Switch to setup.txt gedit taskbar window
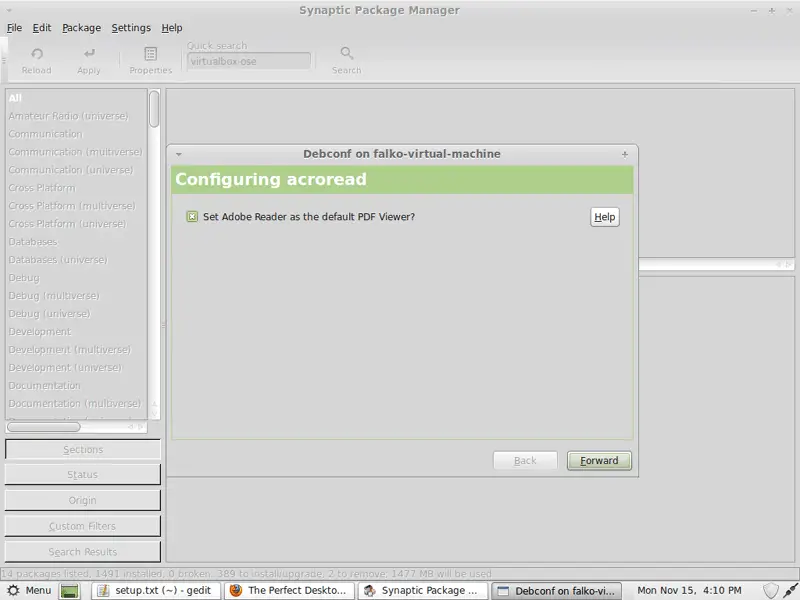800x600 pixels. 156,591
